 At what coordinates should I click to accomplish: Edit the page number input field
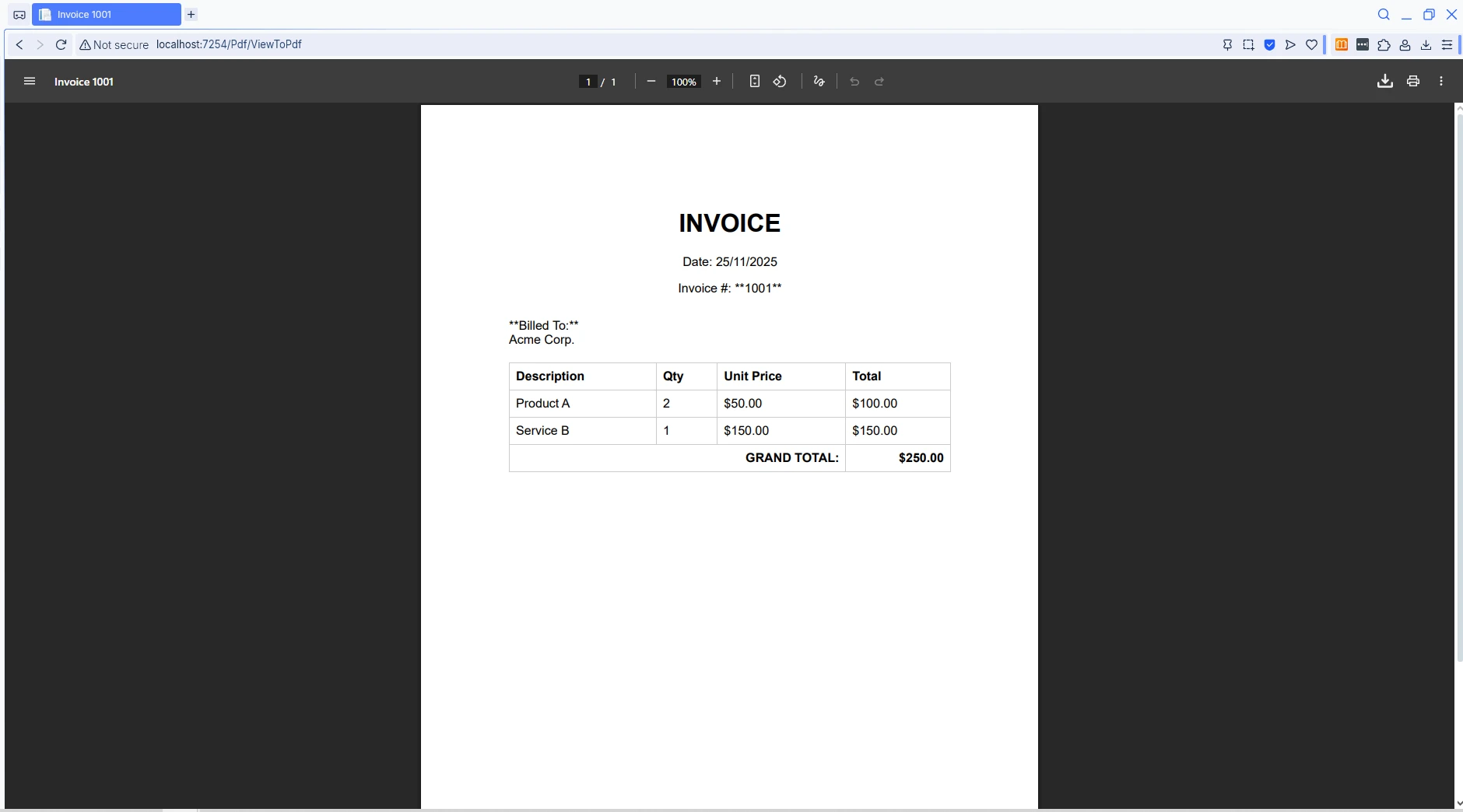pos(588,81)
